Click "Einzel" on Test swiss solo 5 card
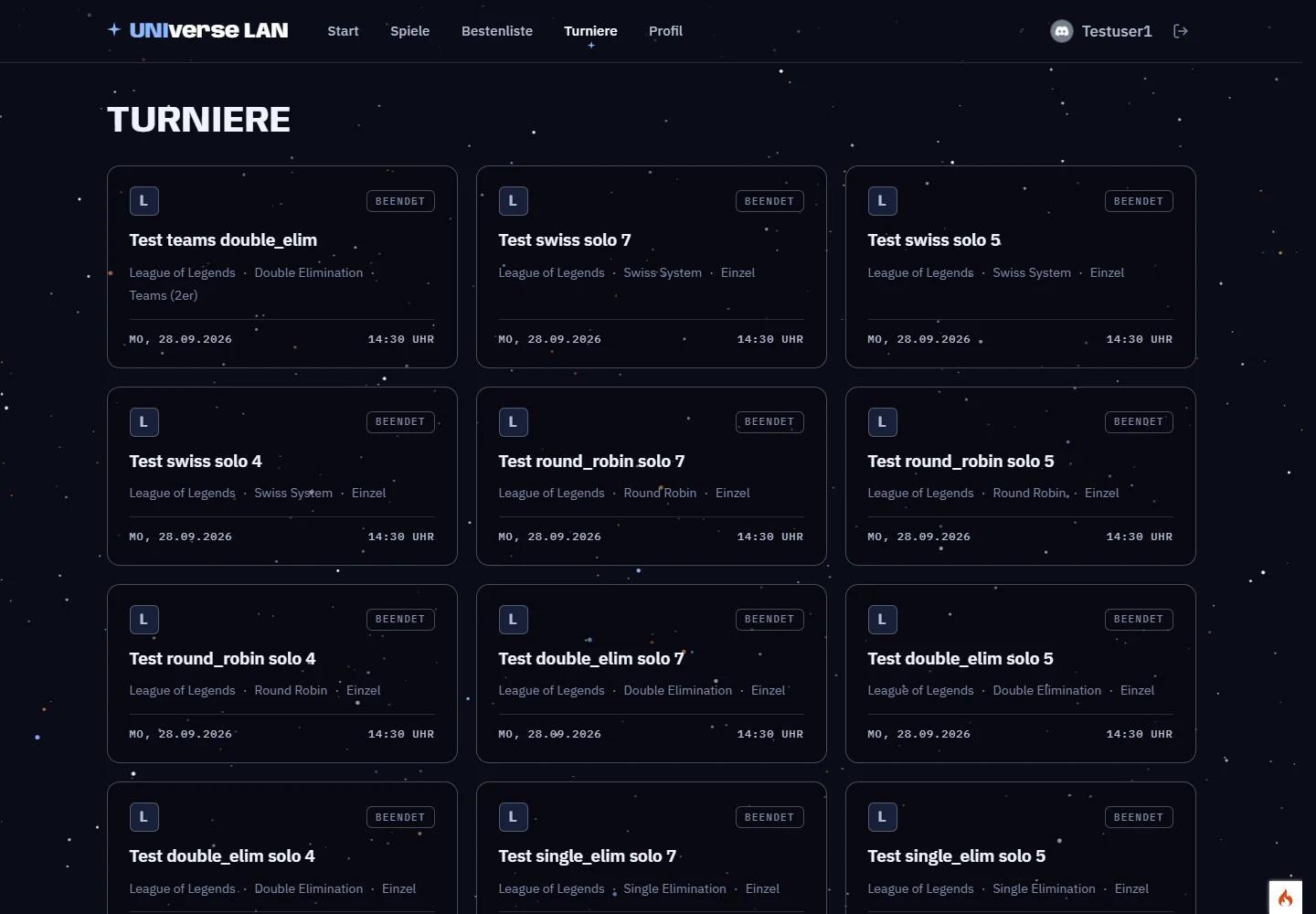Viewport: 1316px width, 914px height. tap(1107, 272)
